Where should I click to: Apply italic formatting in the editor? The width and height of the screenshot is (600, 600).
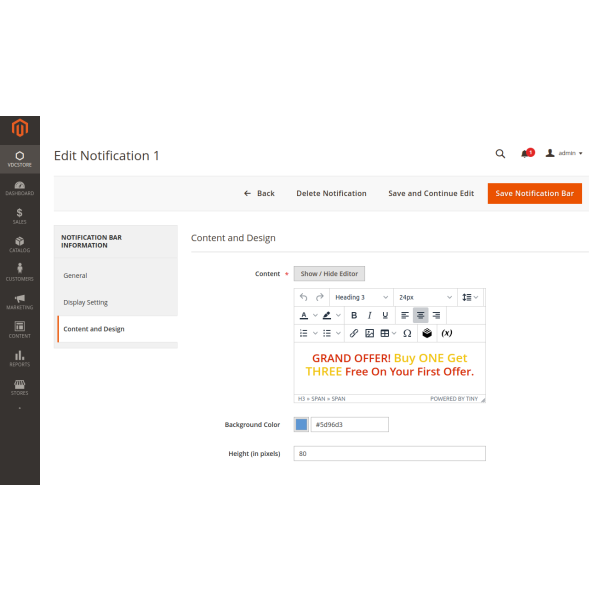[x=369, y=315]
